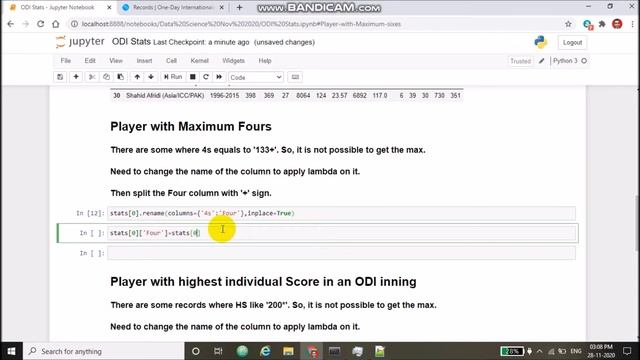640x360 pixels.
Task: Open the View menu
Action: click(x=116, y=61)
